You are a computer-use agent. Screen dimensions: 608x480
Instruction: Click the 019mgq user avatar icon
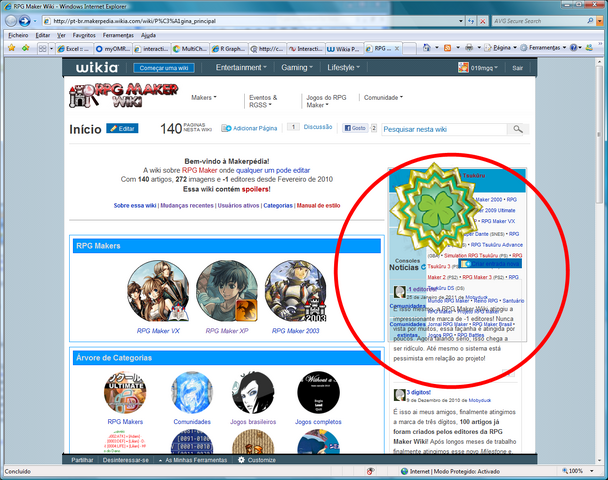click(x=463, y=67)
